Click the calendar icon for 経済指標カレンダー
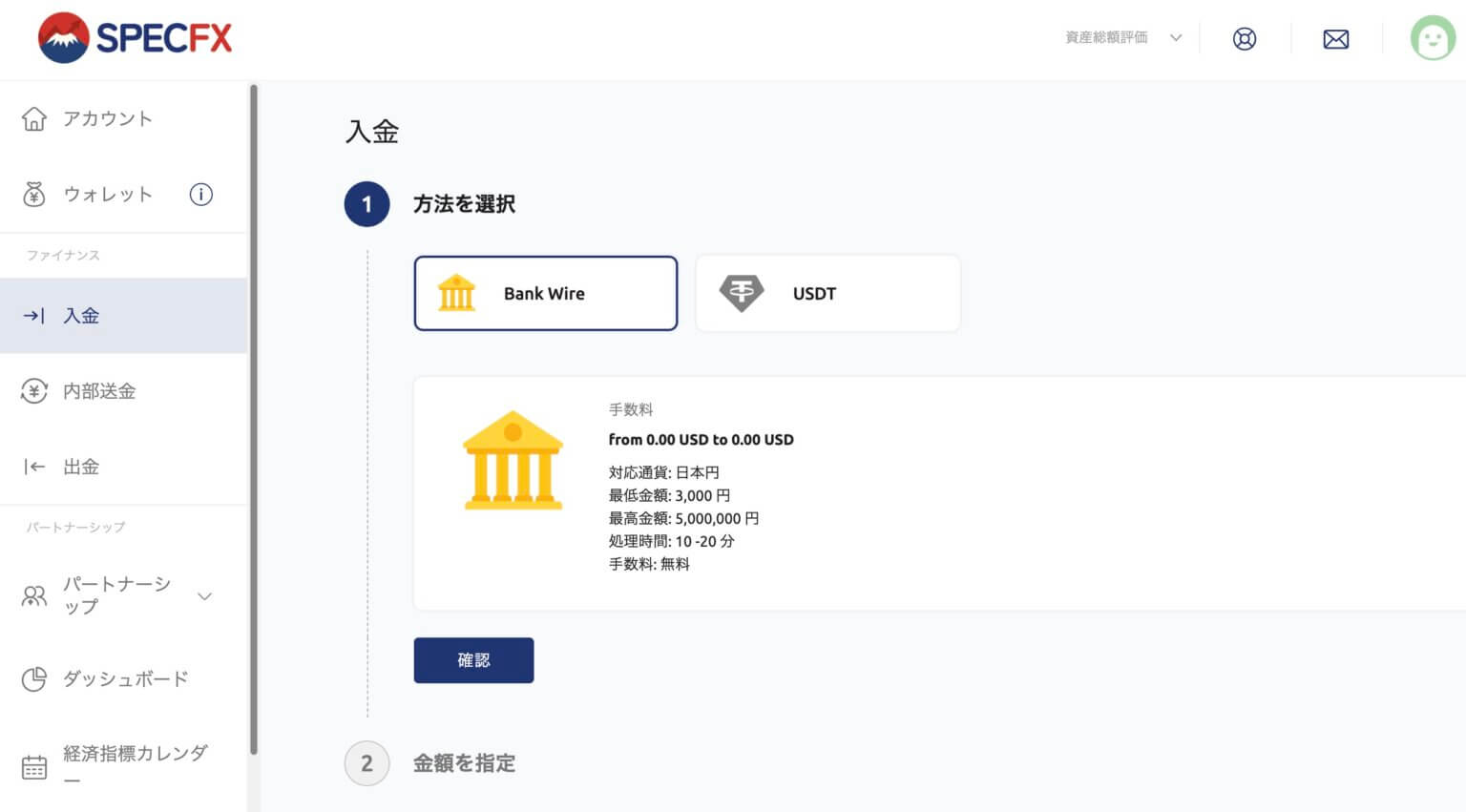 click(x=34, y=766)
